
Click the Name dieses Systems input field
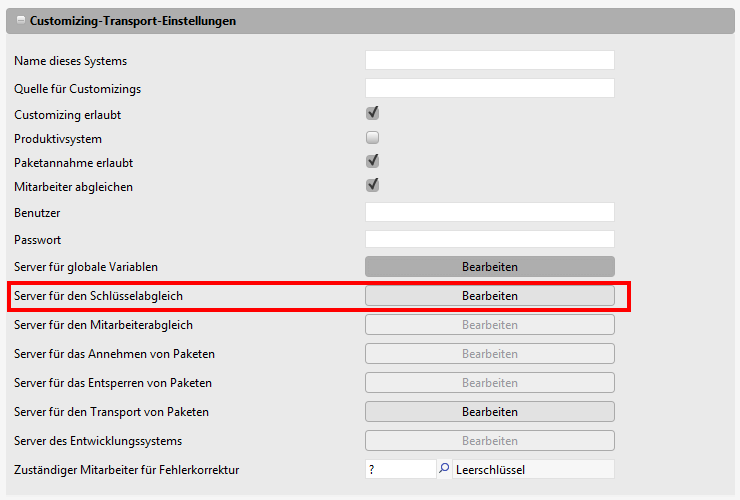pos(489,61)
